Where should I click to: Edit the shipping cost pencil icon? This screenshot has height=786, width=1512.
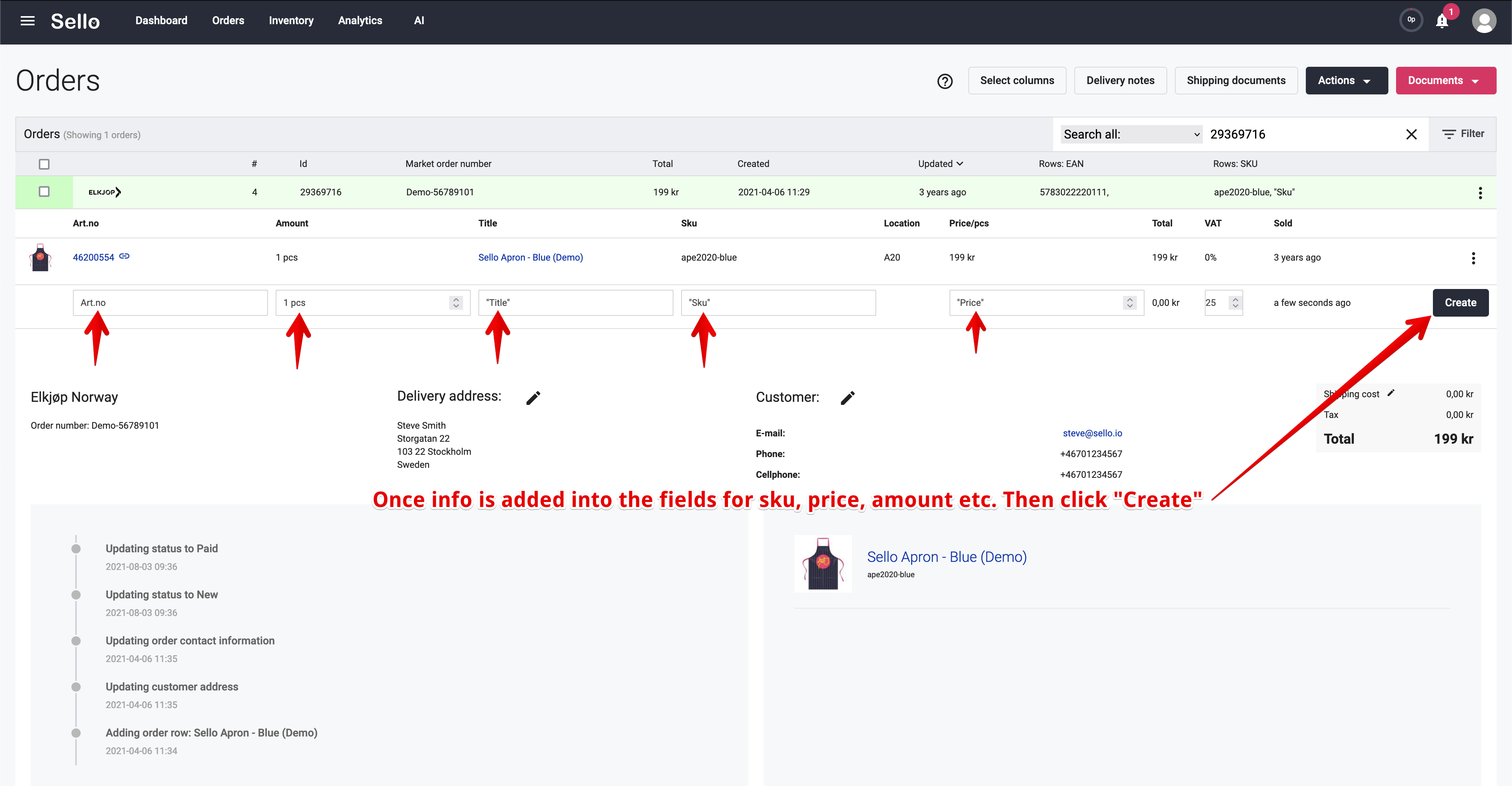1391,393
